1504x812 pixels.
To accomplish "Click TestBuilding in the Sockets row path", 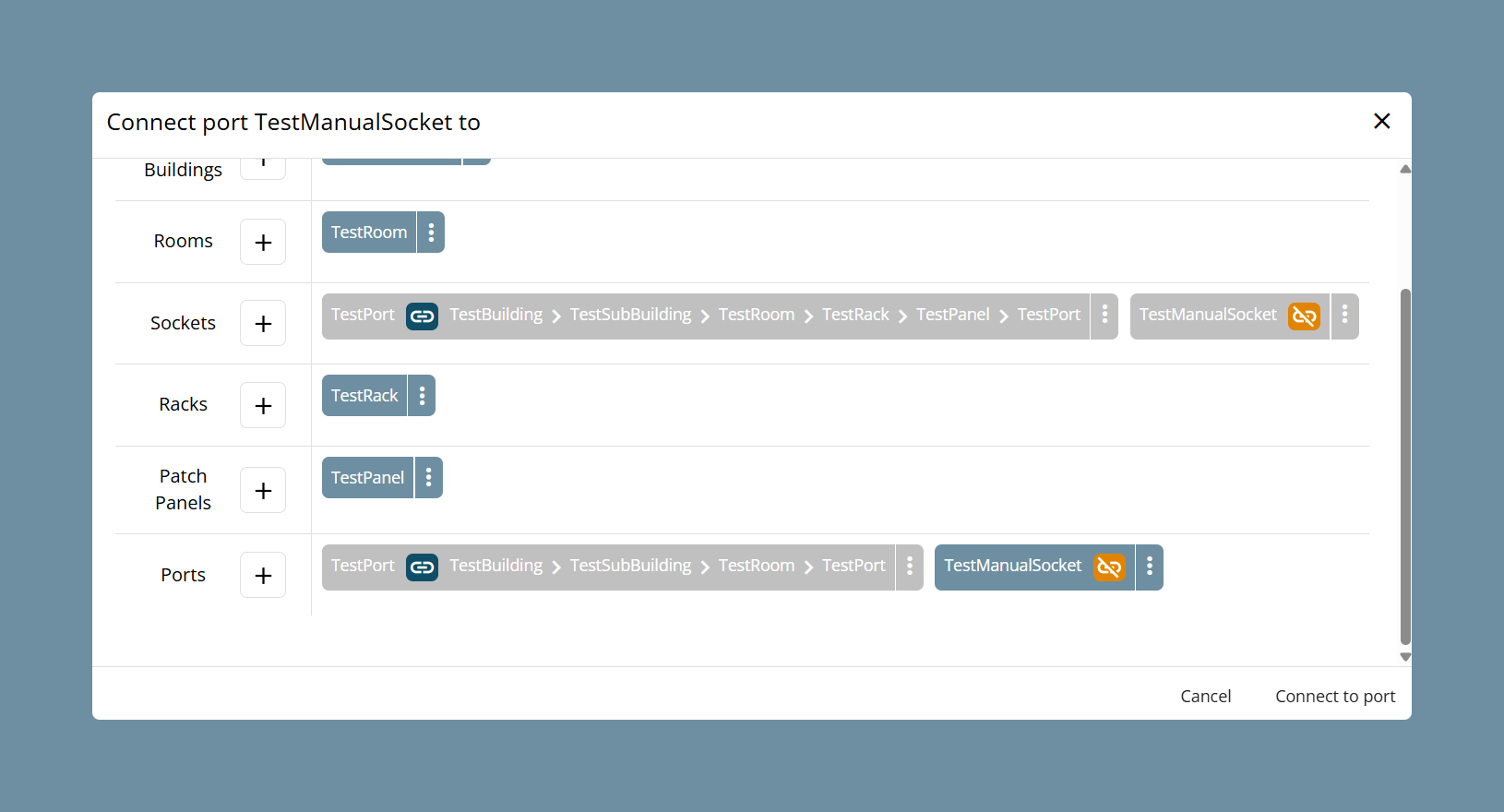I will tap(496, 315).
